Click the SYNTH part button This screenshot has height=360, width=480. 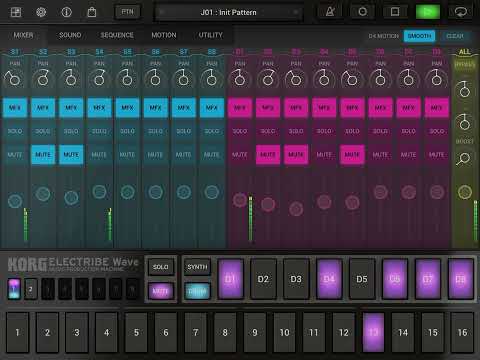point(197,267)
